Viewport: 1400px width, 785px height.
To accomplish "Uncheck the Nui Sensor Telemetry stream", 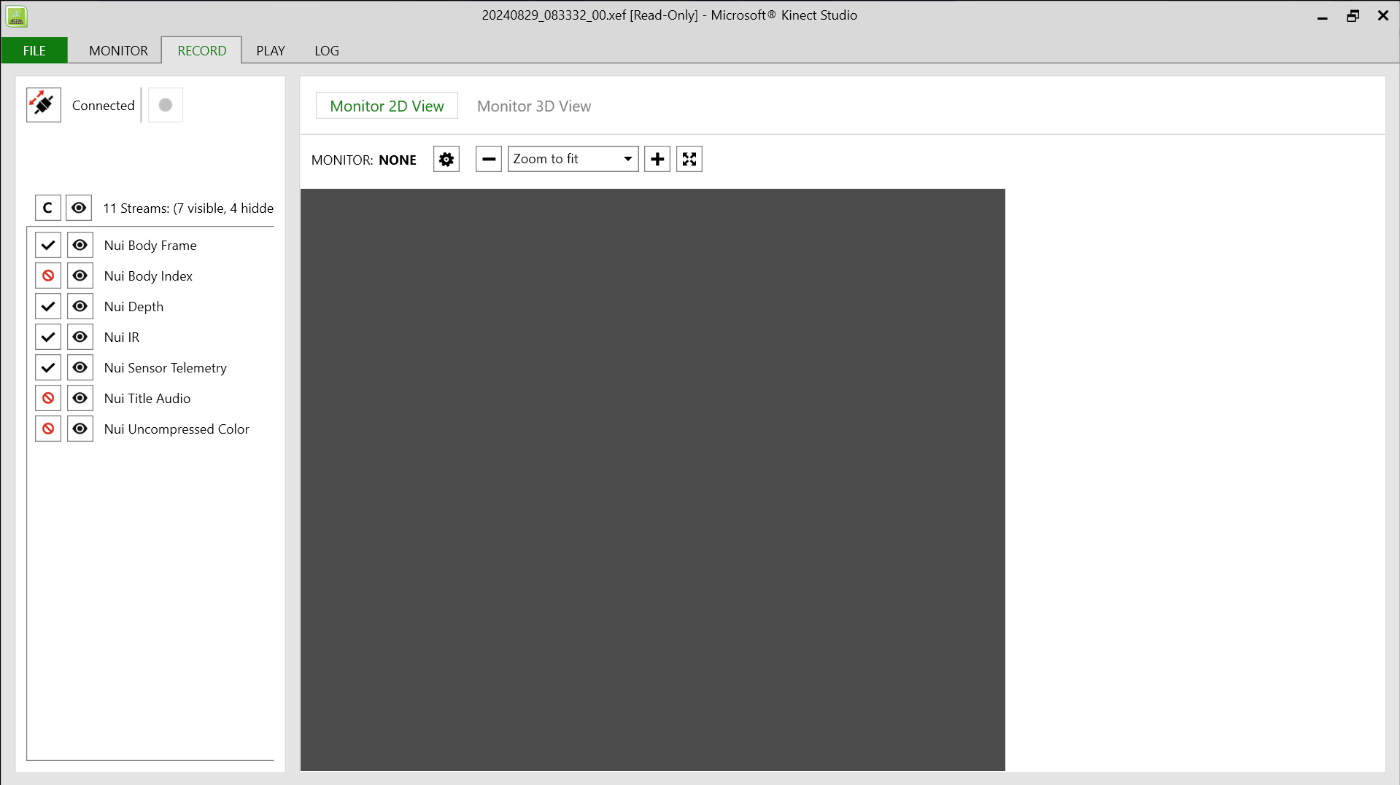I will click(x=48, y=367).
